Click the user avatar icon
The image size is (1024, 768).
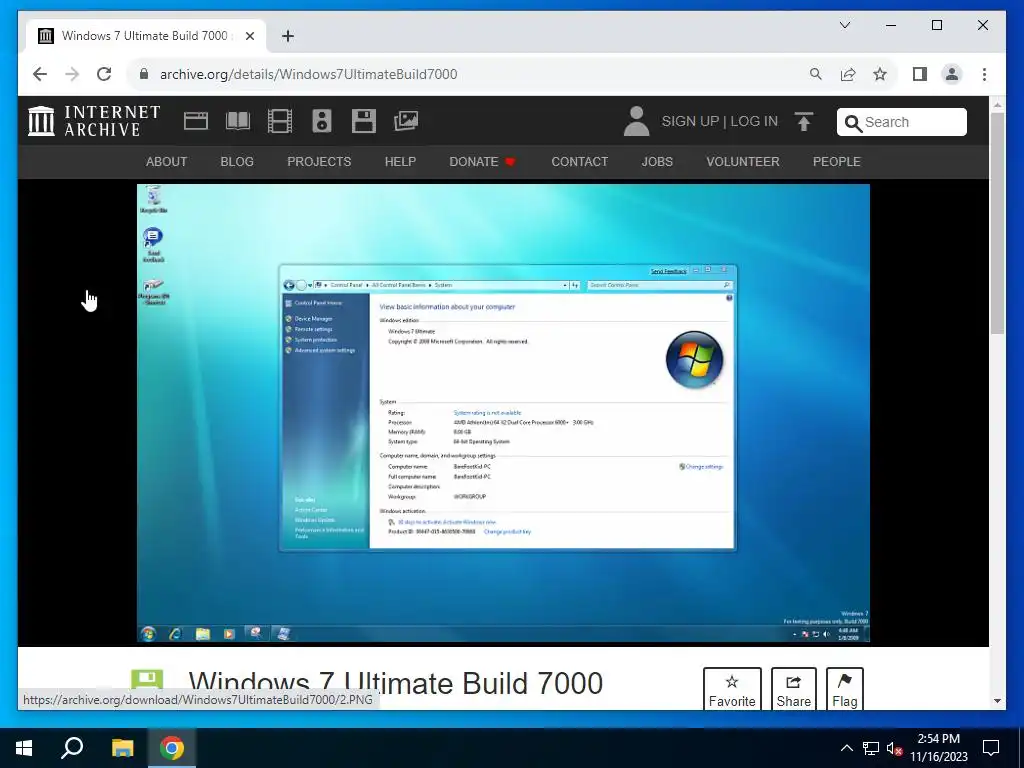[x=636, y=121]
